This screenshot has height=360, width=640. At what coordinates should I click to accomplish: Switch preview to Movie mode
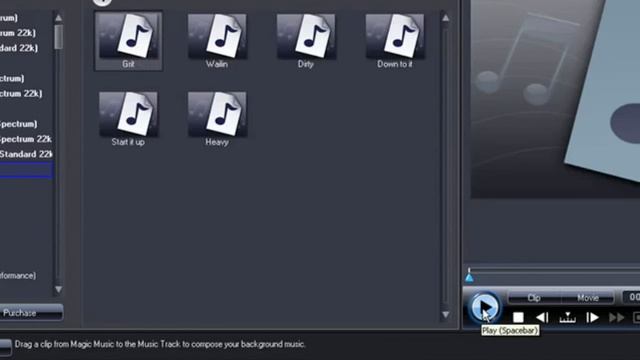point(588,298)
